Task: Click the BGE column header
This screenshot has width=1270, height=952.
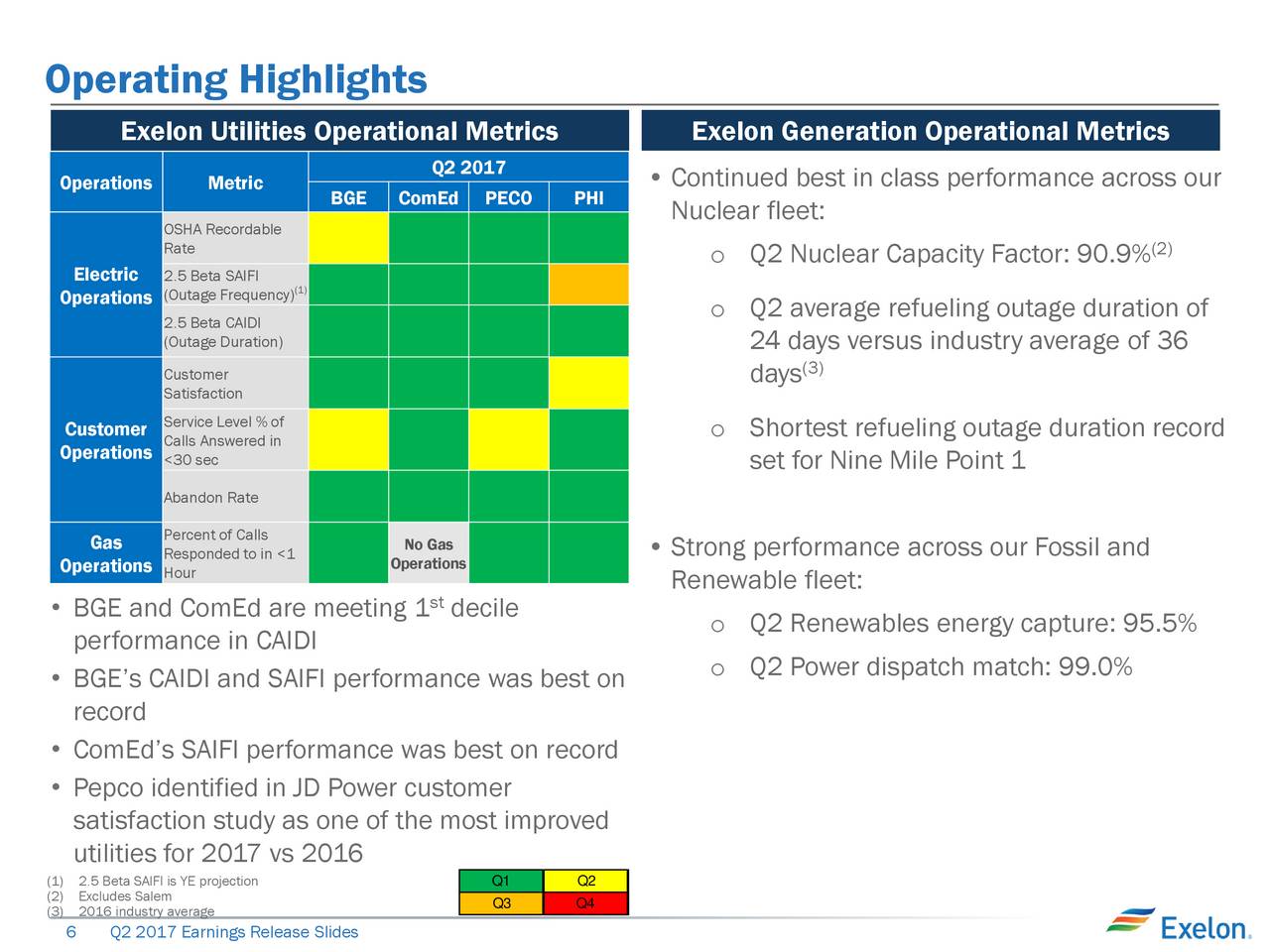Action: pyautogui.click(x=348, y=197)
